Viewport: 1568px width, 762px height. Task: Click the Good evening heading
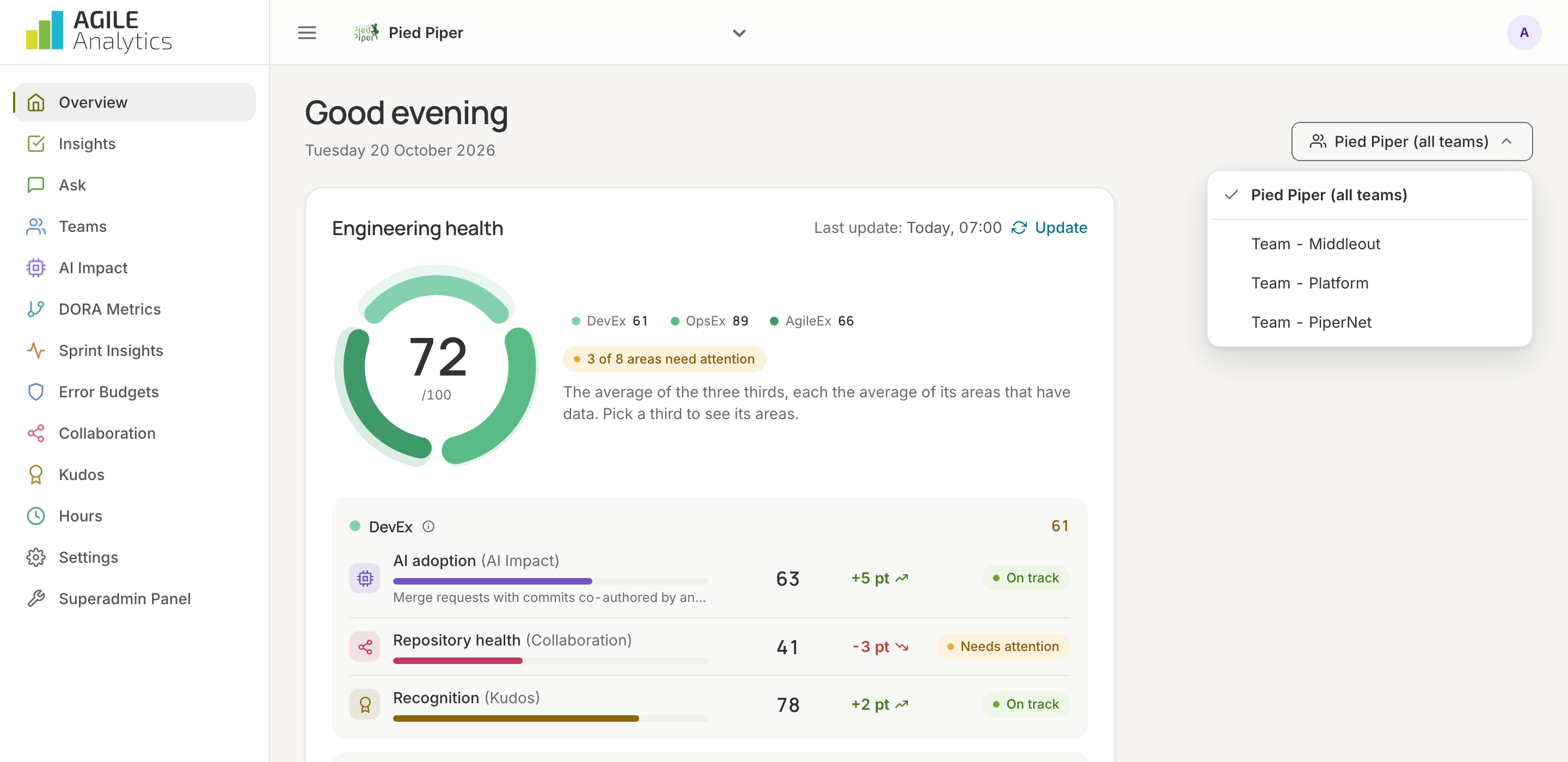406,113
